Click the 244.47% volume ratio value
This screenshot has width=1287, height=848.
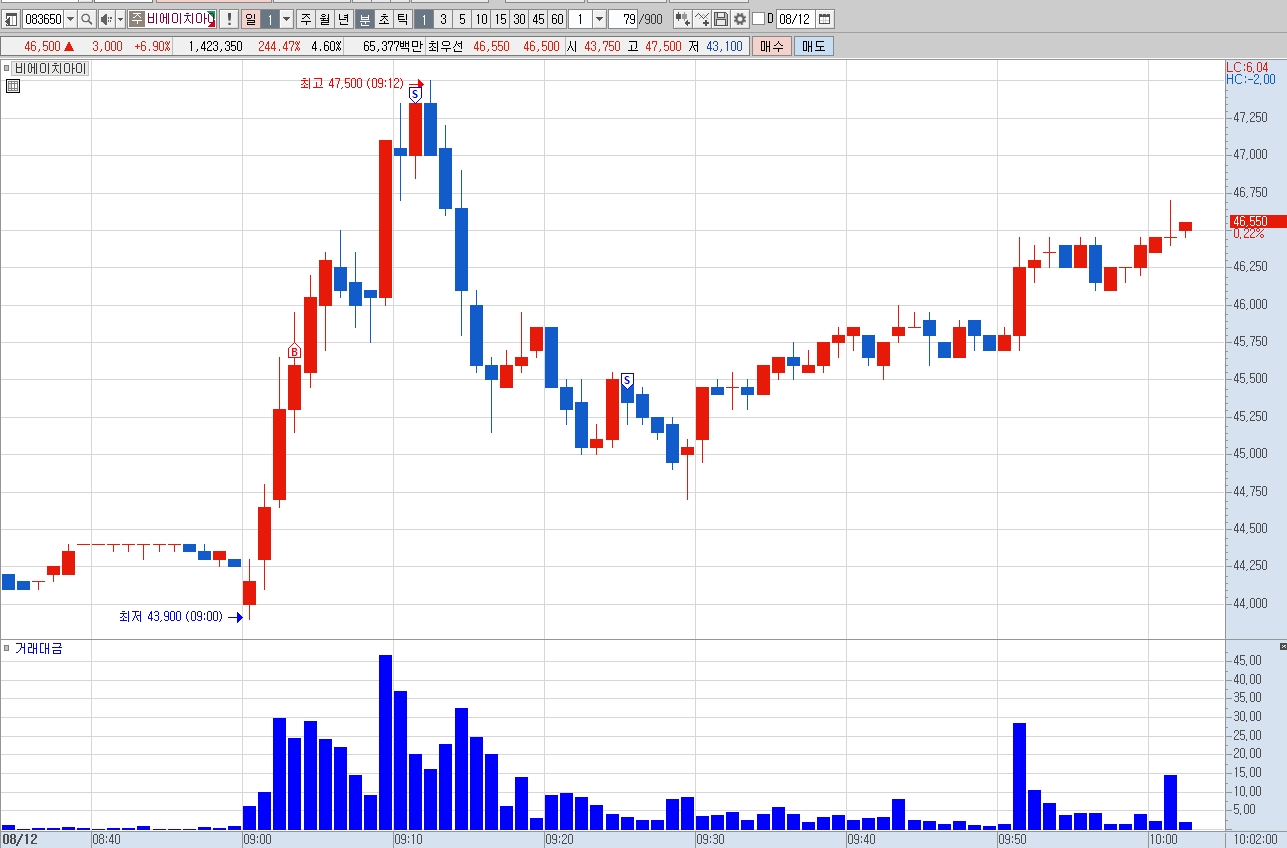pyautogui.click(x=279, y=46)
